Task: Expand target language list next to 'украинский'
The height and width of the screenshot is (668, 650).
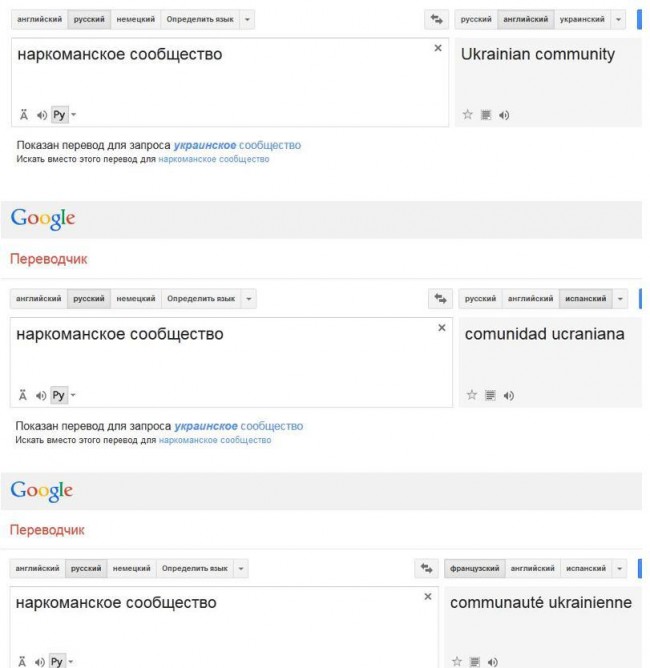Action: (618, 19)
